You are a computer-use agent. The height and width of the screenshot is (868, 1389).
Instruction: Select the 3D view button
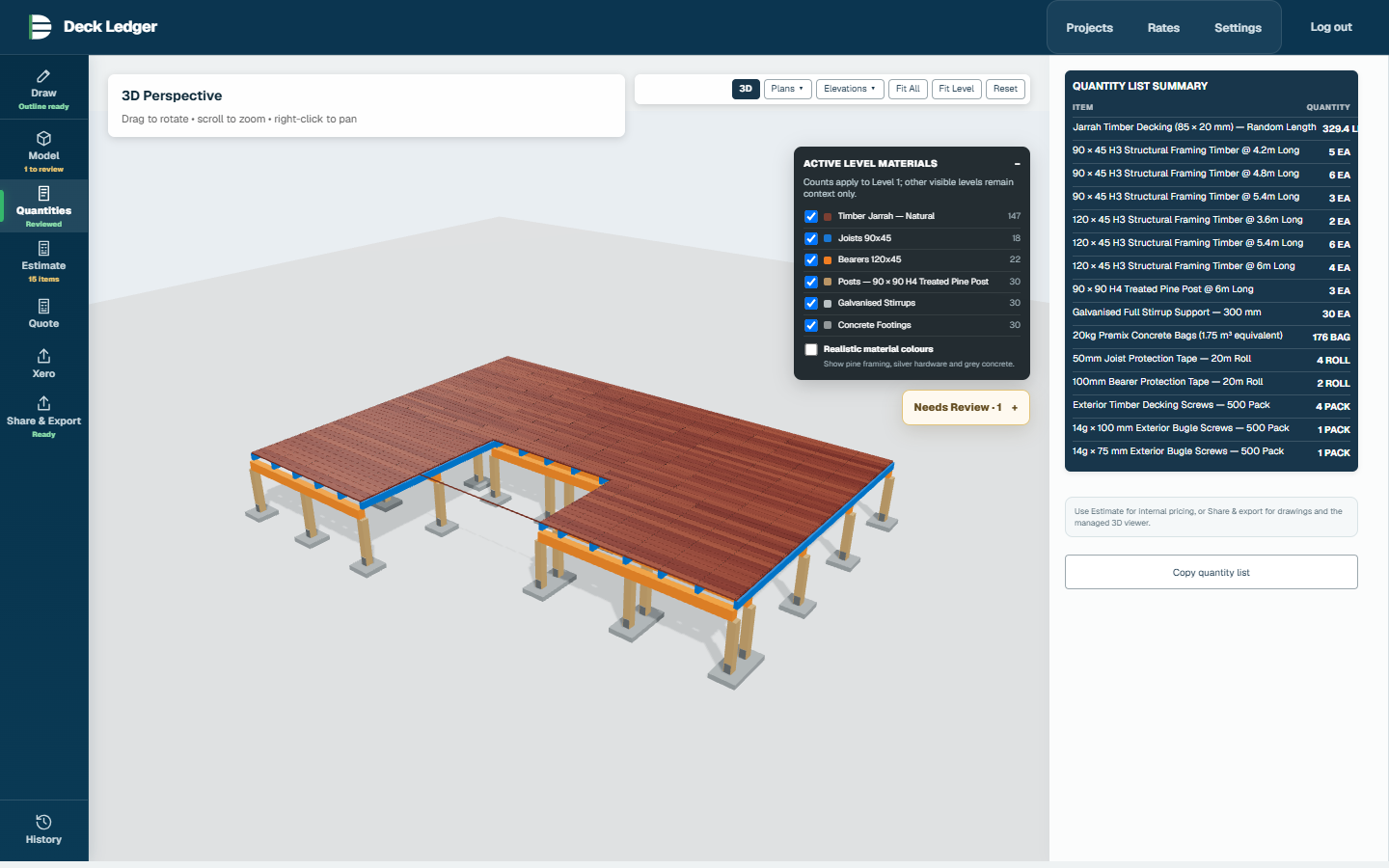[x=746, y=89]
